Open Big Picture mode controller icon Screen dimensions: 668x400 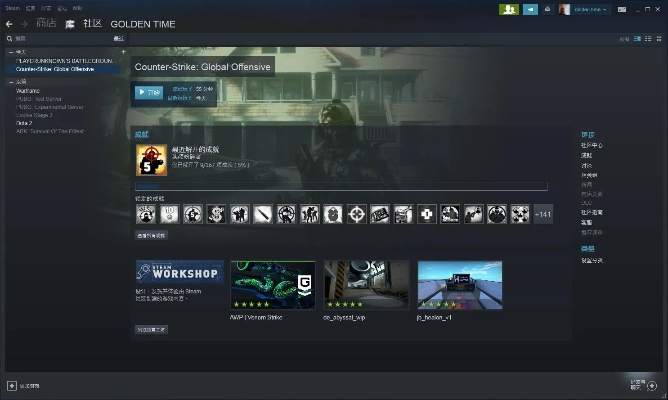click(622, 9)
